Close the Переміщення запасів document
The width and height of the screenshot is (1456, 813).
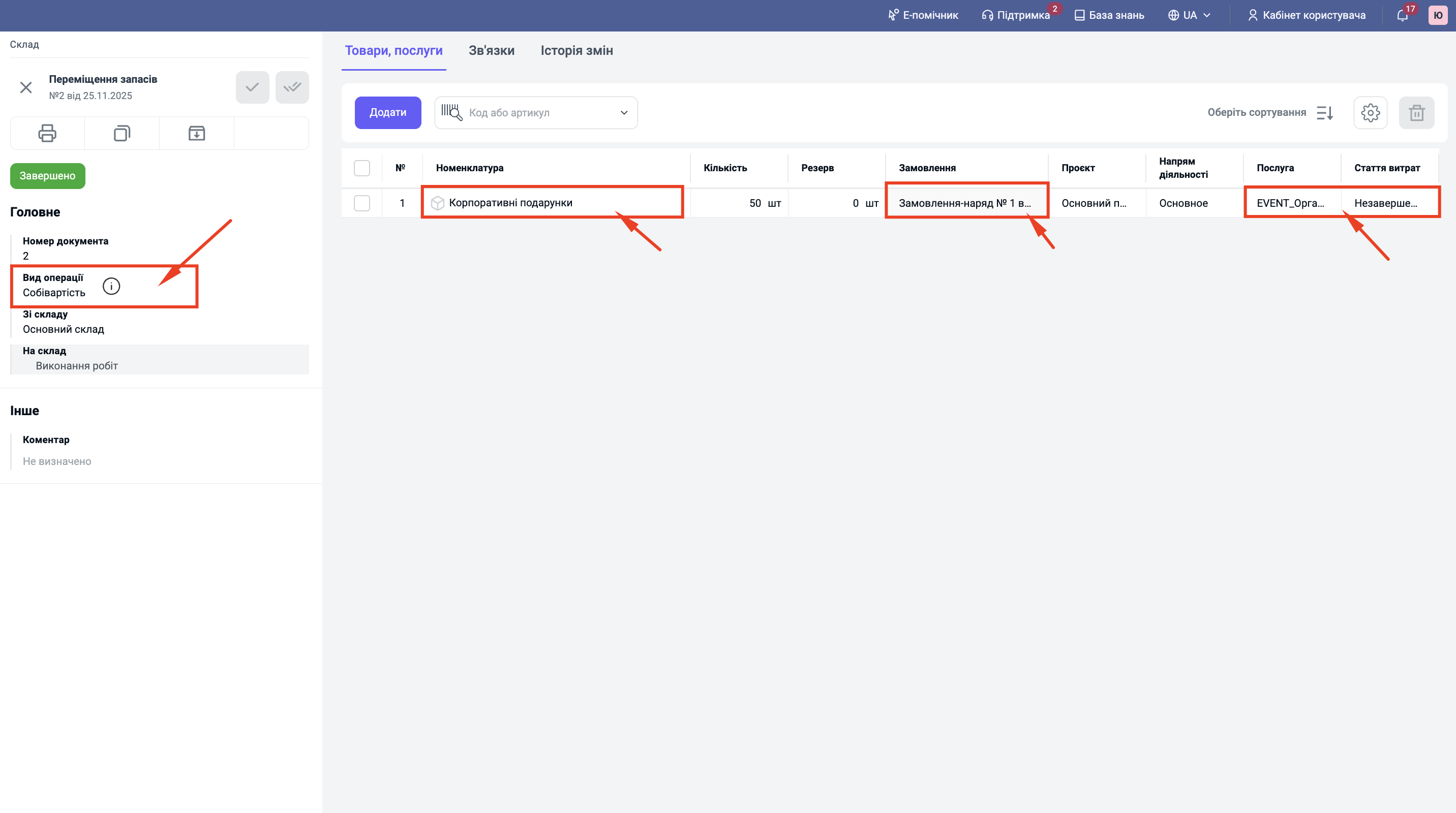pyautogui.click(x=26, y=87)
